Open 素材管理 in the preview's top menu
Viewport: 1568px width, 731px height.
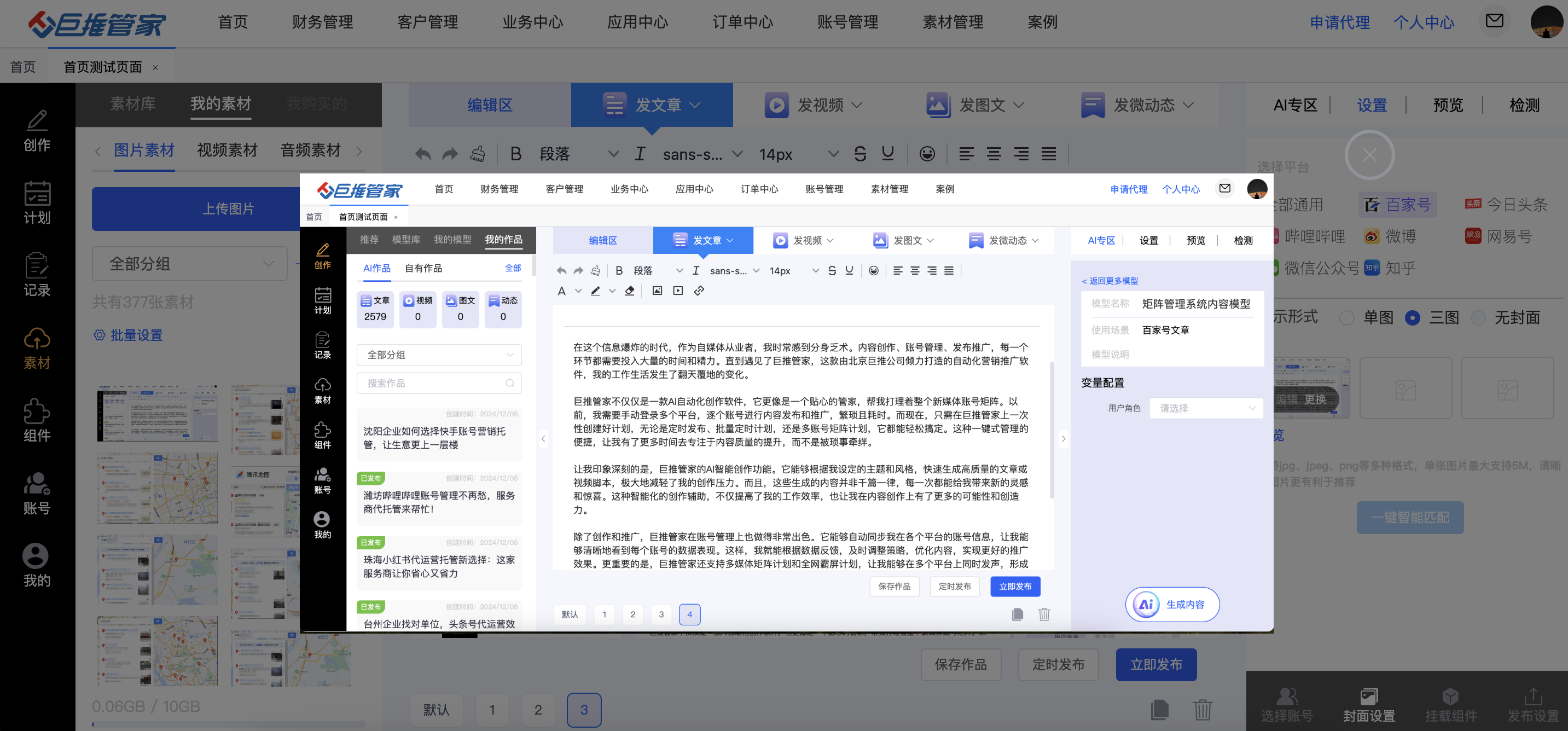(x=889, y=189)
